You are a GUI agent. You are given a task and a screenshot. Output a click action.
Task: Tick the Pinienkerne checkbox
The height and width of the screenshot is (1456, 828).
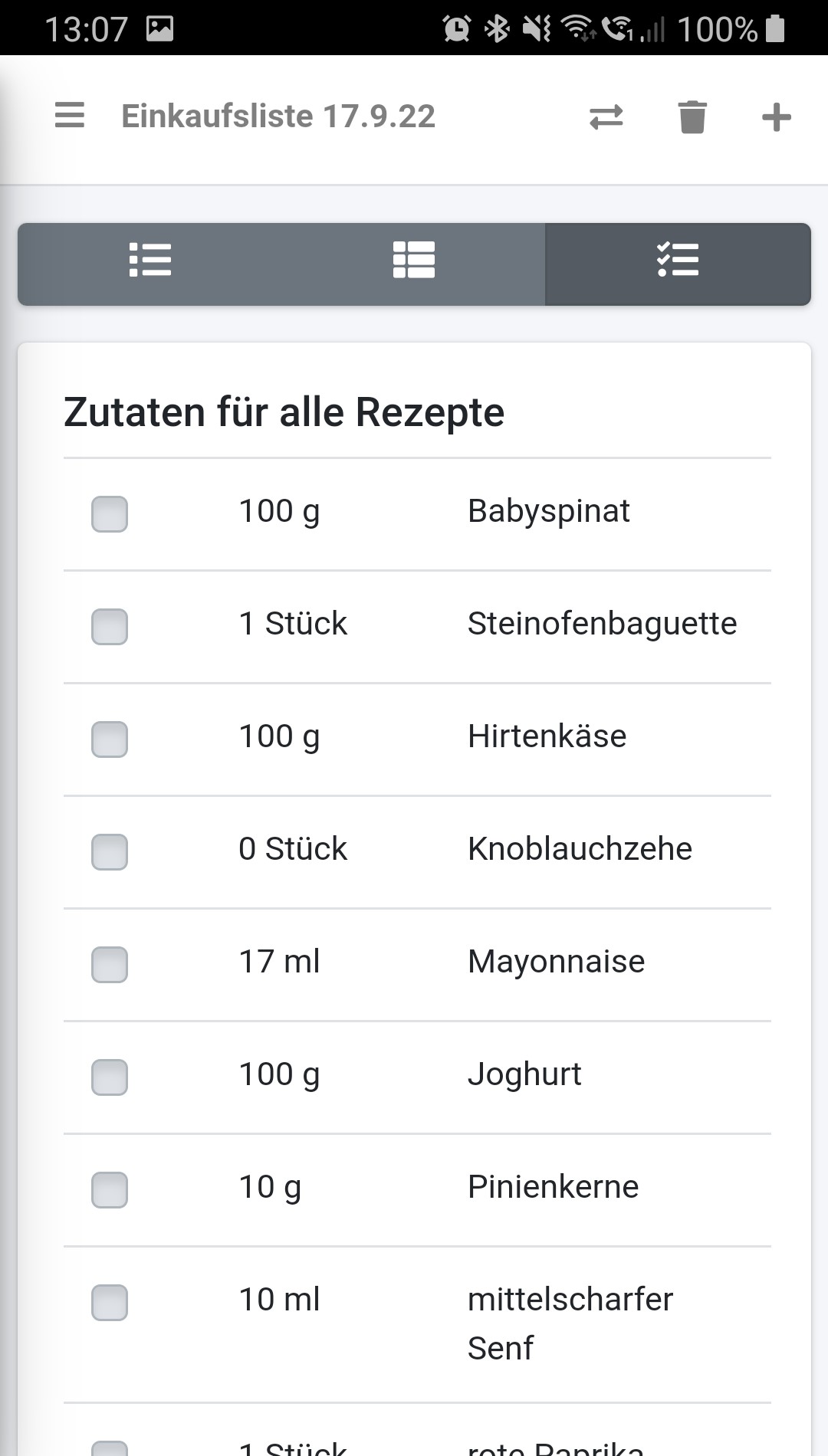point(110,1189)
